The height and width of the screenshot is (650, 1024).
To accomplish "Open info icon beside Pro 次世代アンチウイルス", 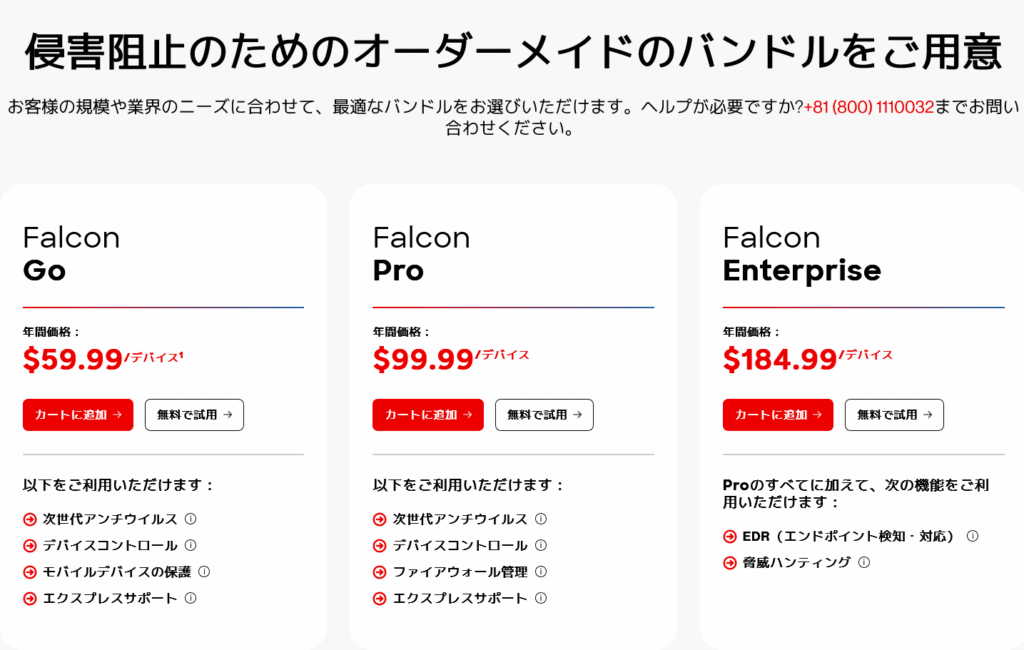I will pyautogui.click(x=541, y=519).
